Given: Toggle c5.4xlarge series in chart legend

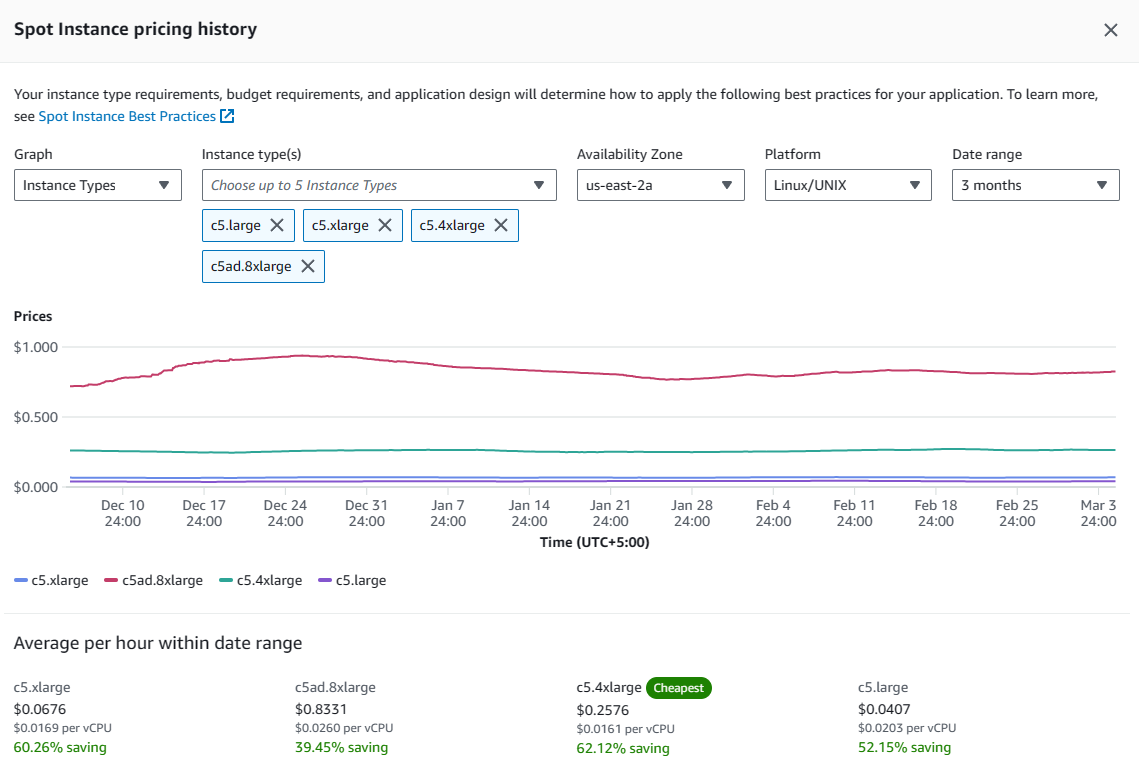Looking at the screenshot, I should [260, 580].
